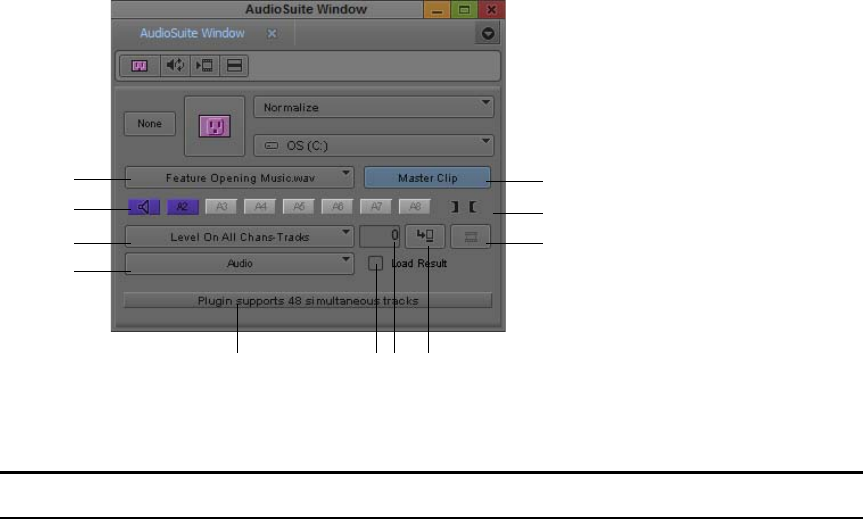Image resolution: width=863 pixels, height=519 pixels.
Task: Open the Audio bin dropdown
Action: [239, 264]
